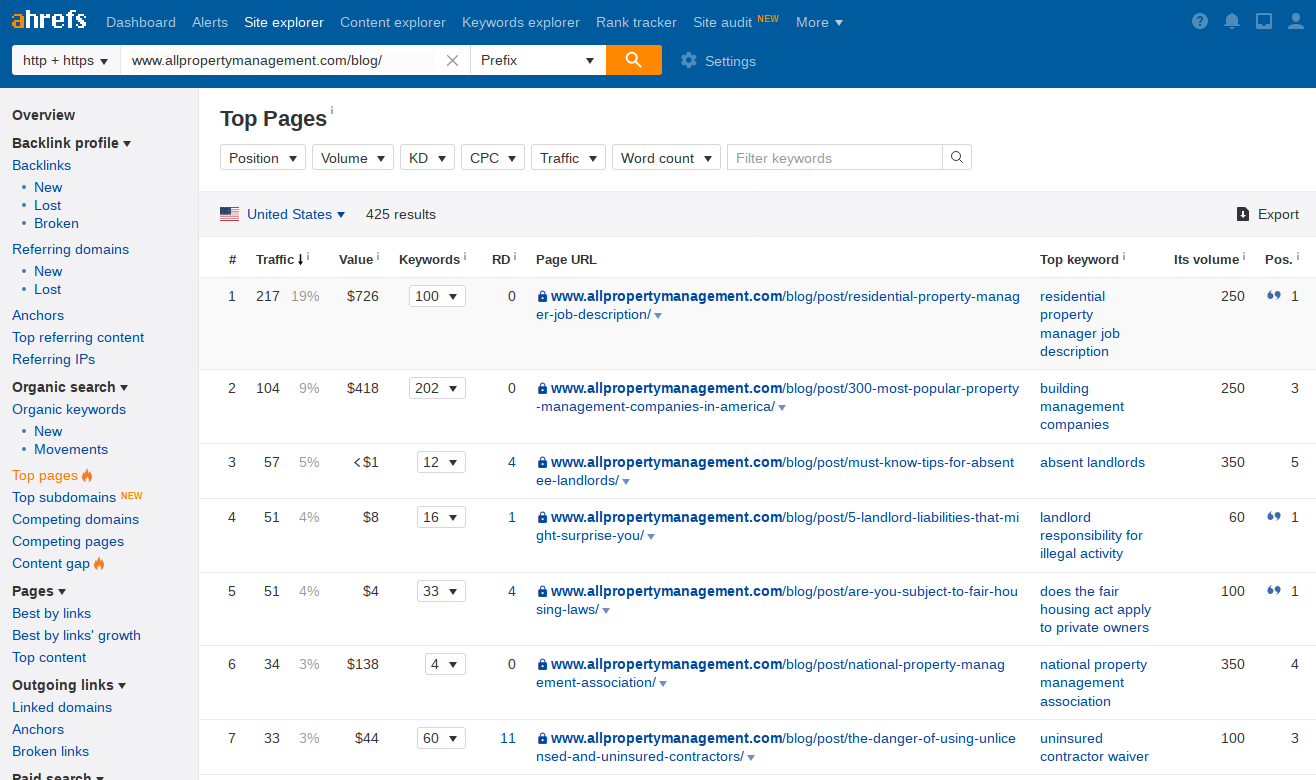Click the Ahrefs logo
Screen dimensions: 1316x780
point(48,21)
